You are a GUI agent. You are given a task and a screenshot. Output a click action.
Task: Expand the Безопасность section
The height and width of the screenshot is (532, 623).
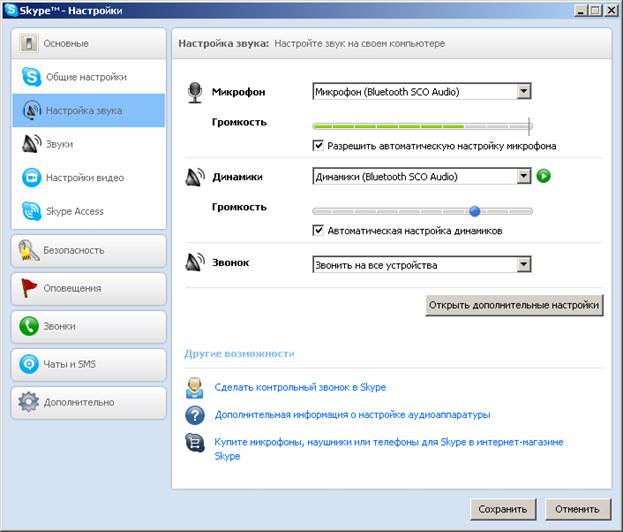(89, 251)
